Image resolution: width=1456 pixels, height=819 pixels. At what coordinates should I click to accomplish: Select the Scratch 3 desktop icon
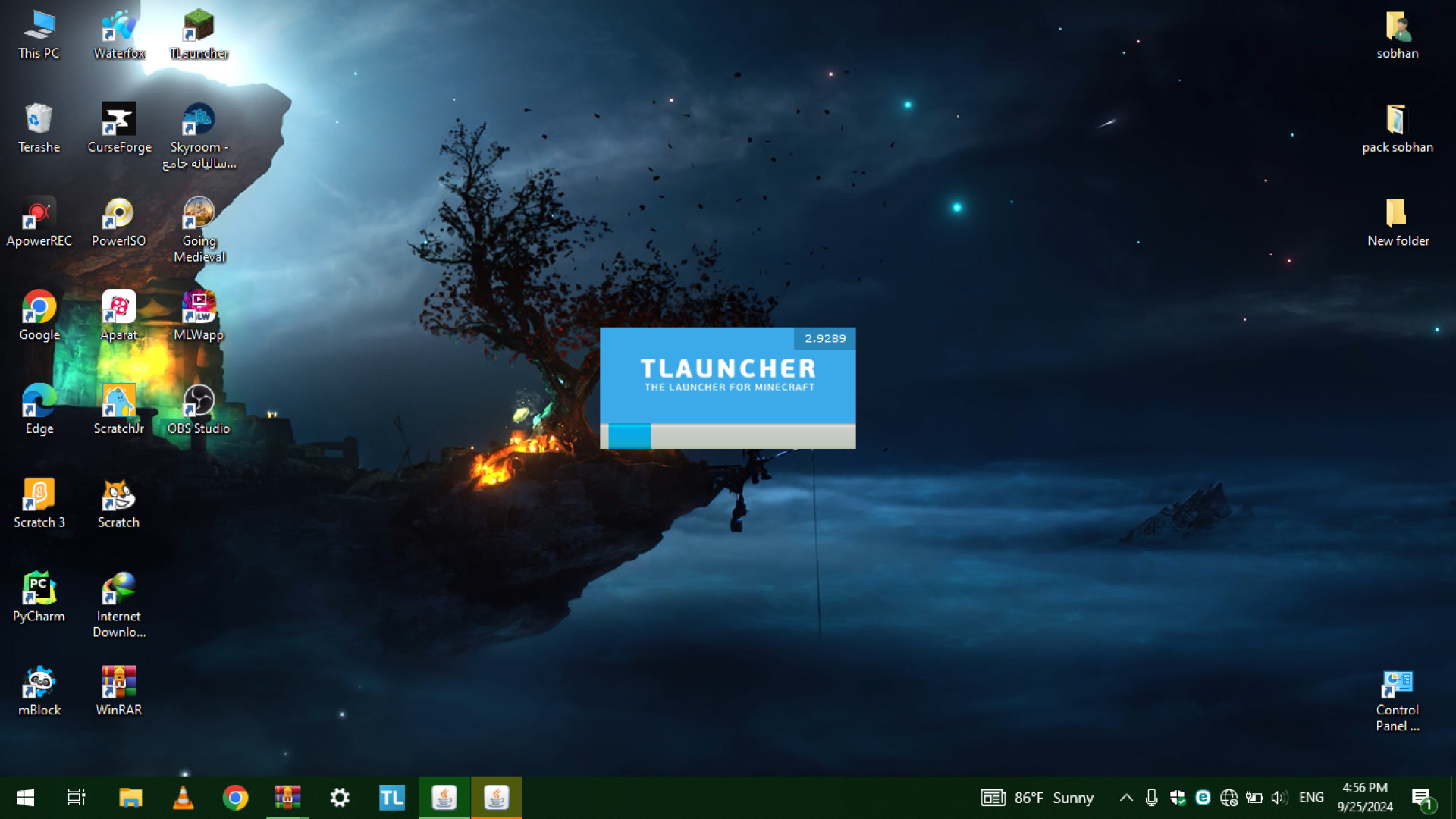pyautogui.click(x=39, y=504)
